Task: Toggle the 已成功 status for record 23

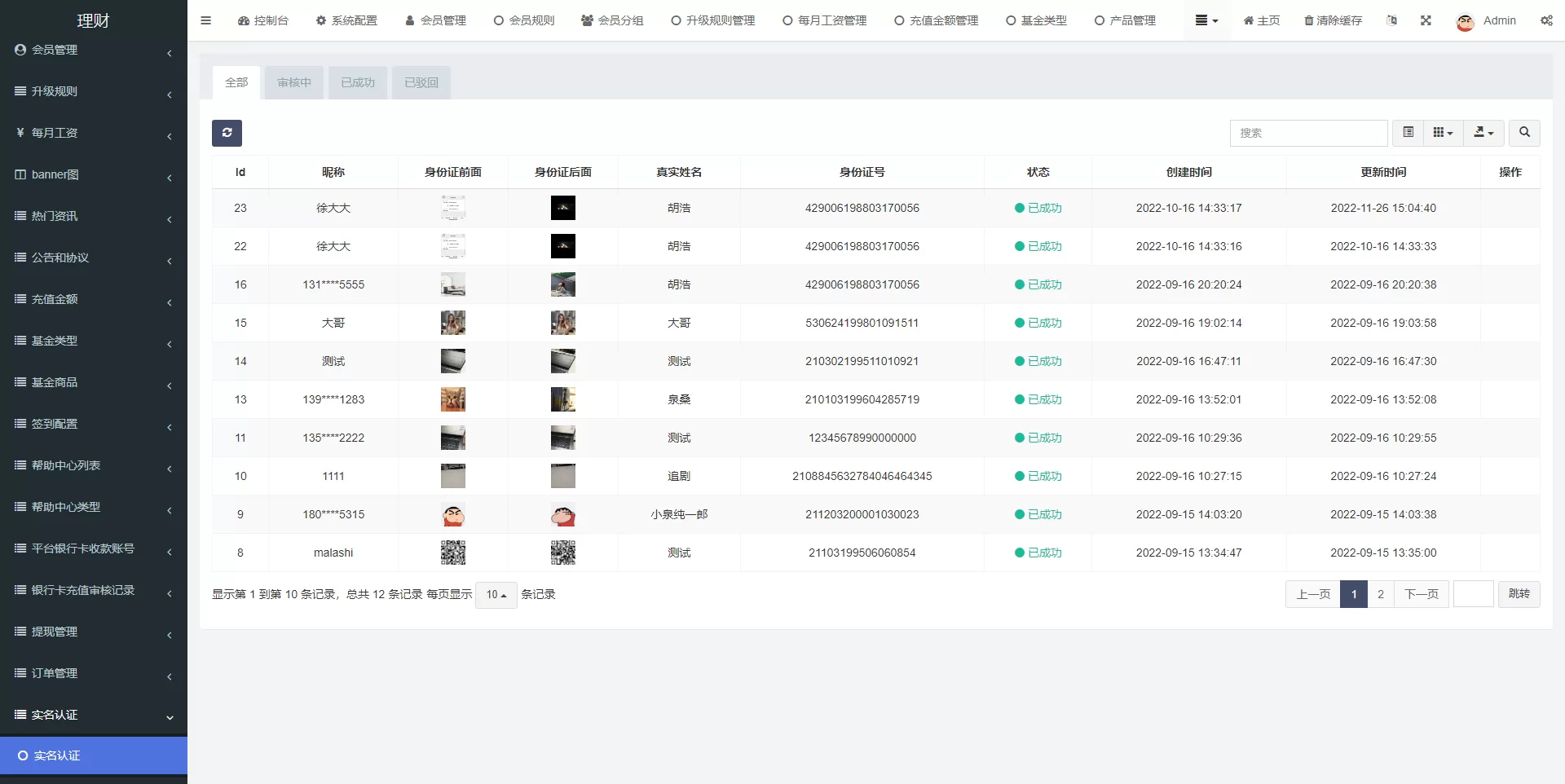Action: coord(1038,208)
